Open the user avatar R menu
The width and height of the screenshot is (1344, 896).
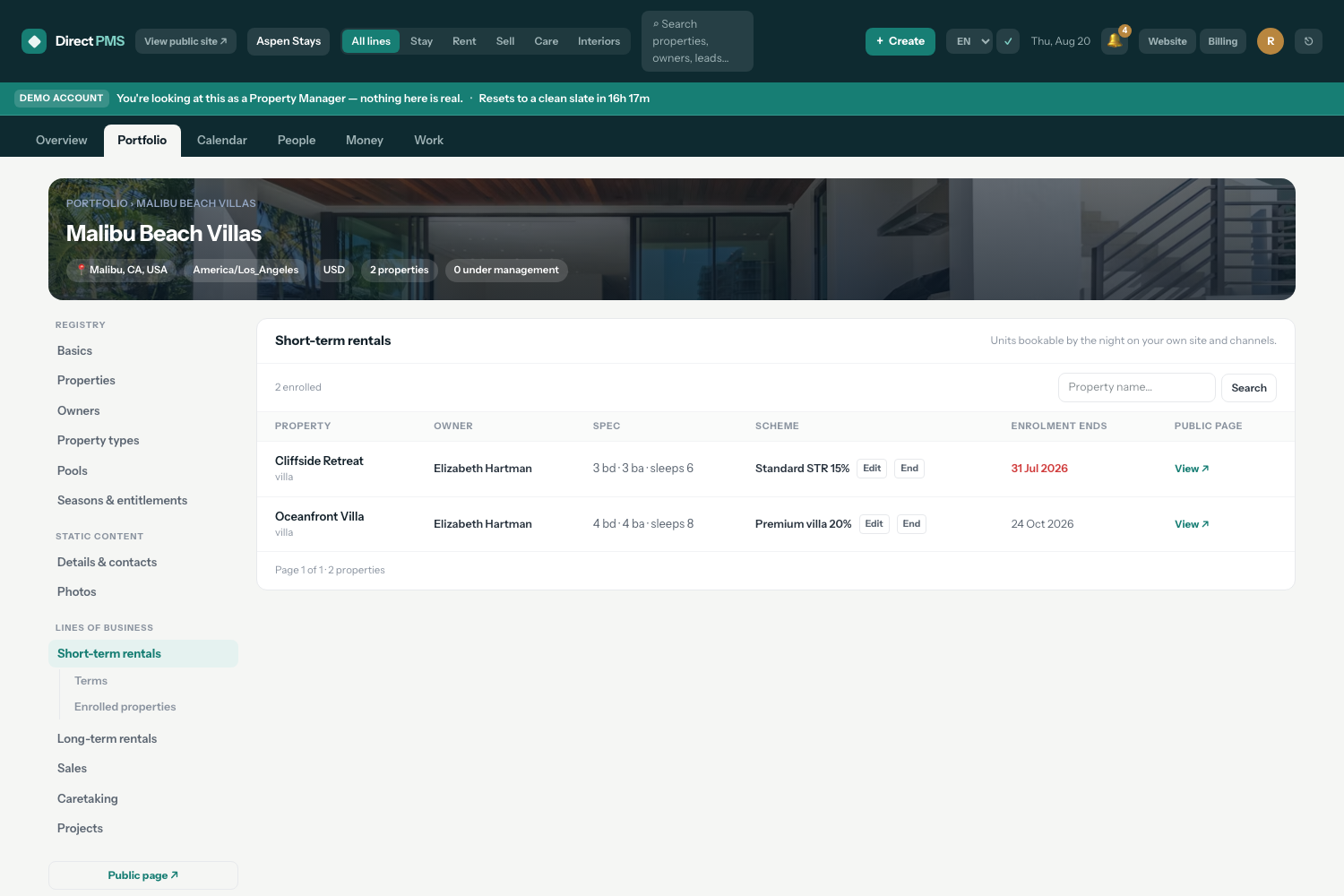[1271, 41]
